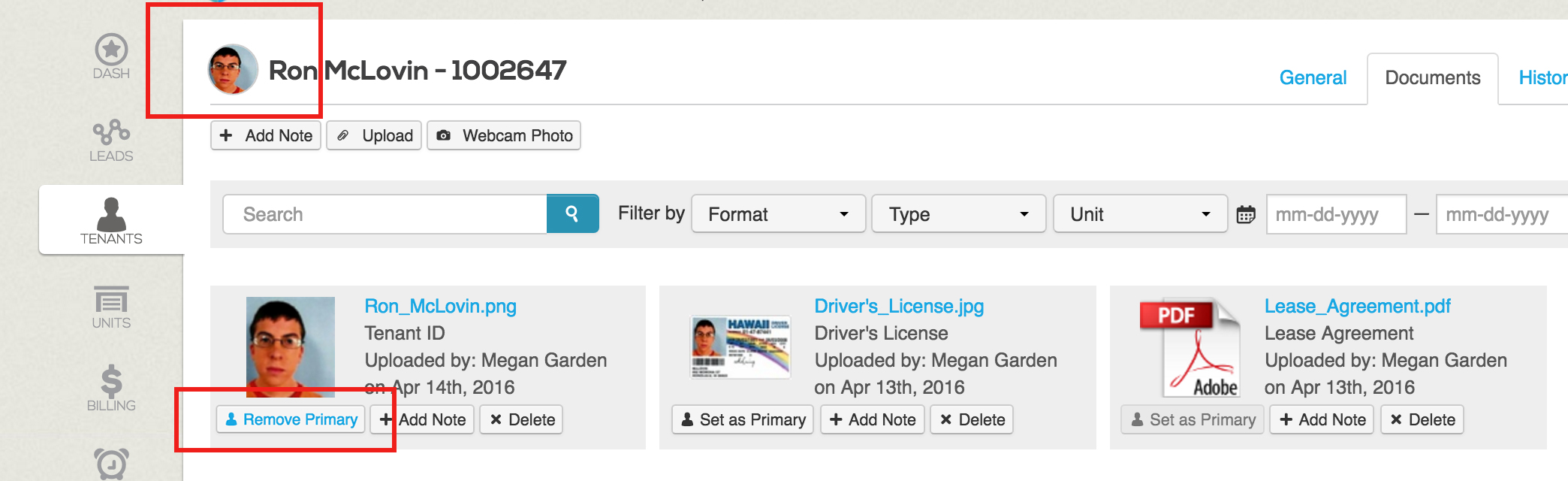The image size is (1568, 481).
Task: Click the Upload button
Action: point(374,135)
